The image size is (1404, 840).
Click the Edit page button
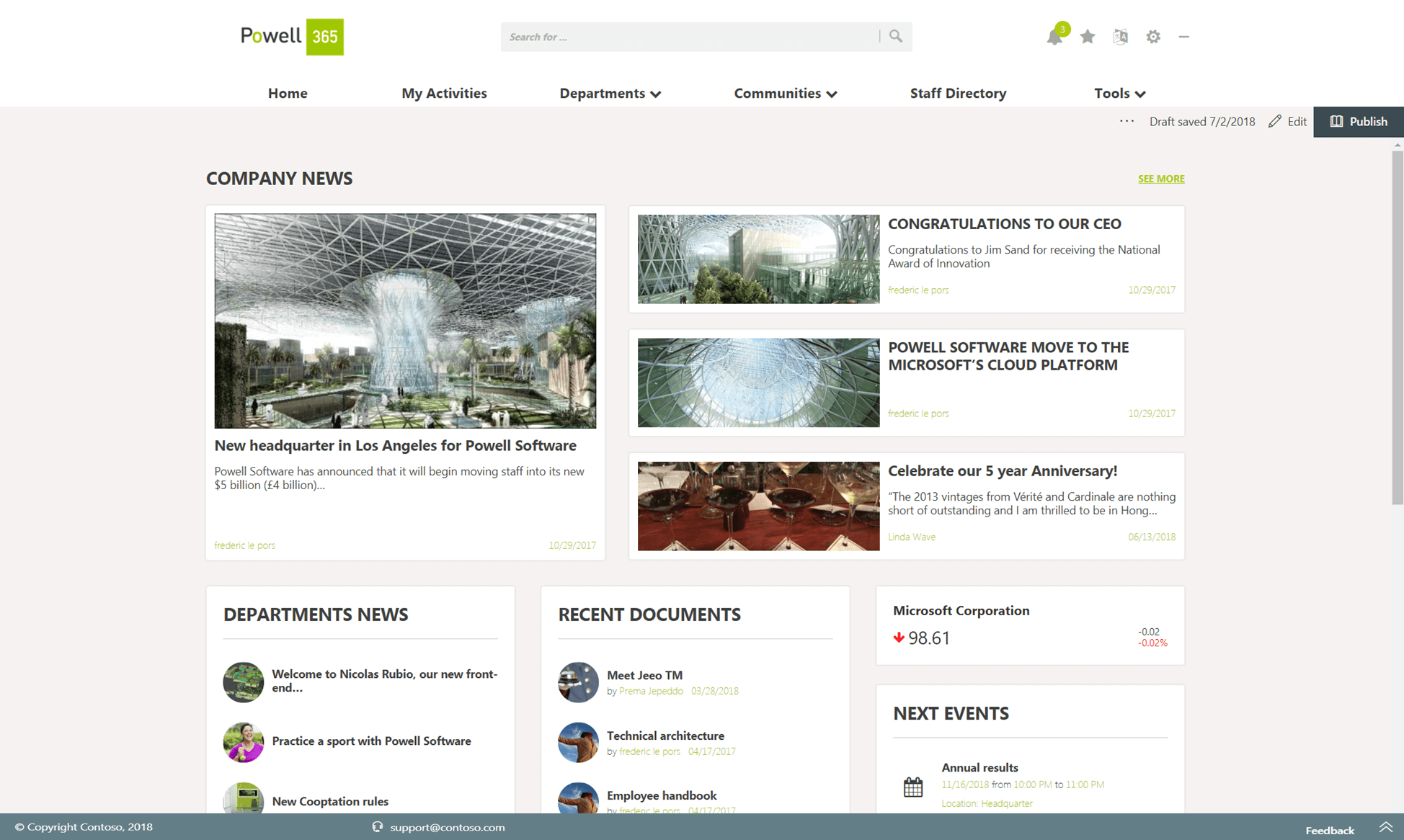pyautogui.click(x=1288, y=121)
